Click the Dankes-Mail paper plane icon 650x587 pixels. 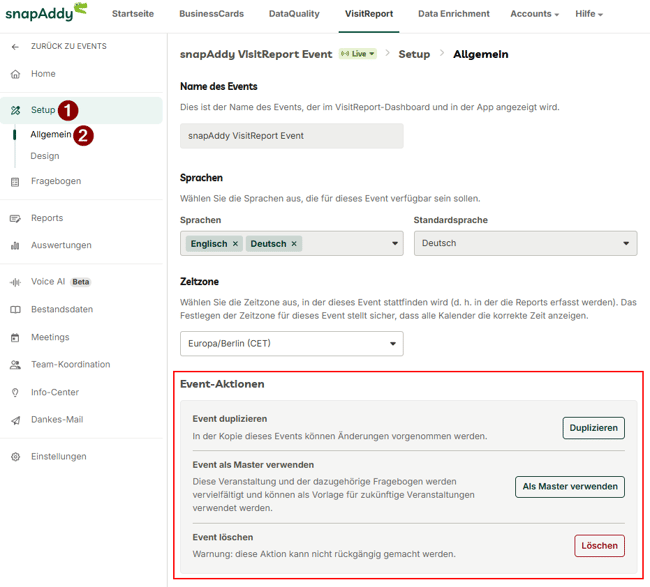[15, 420]
